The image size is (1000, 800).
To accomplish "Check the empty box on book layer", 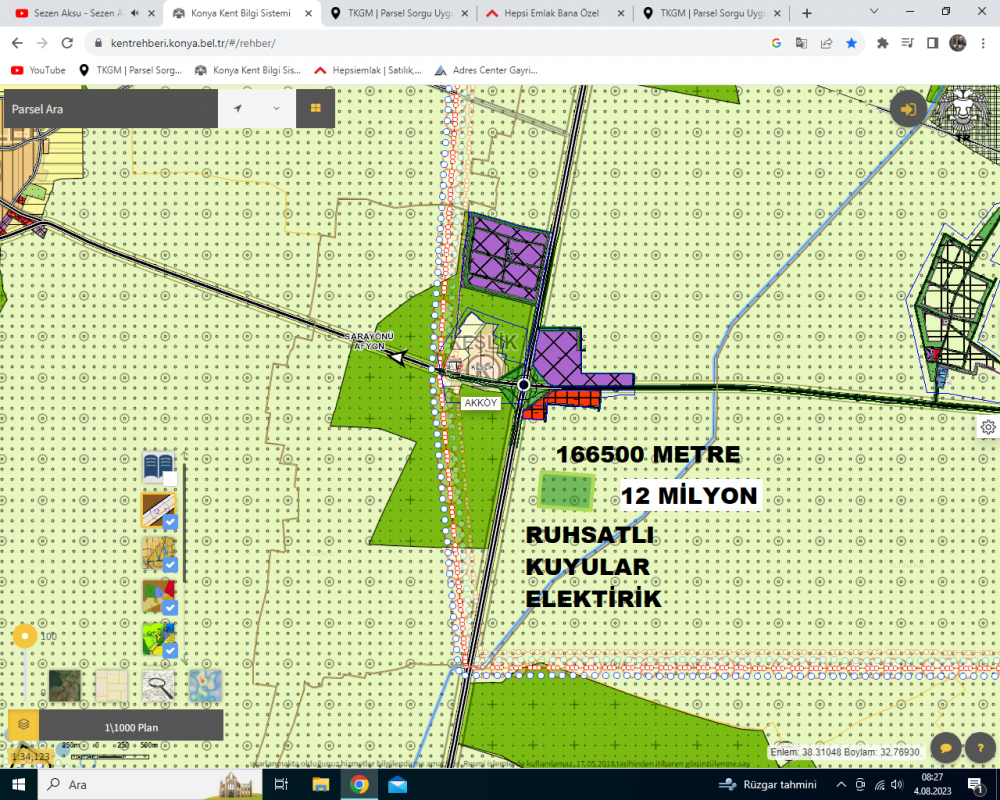I will (x=170, y=478).
